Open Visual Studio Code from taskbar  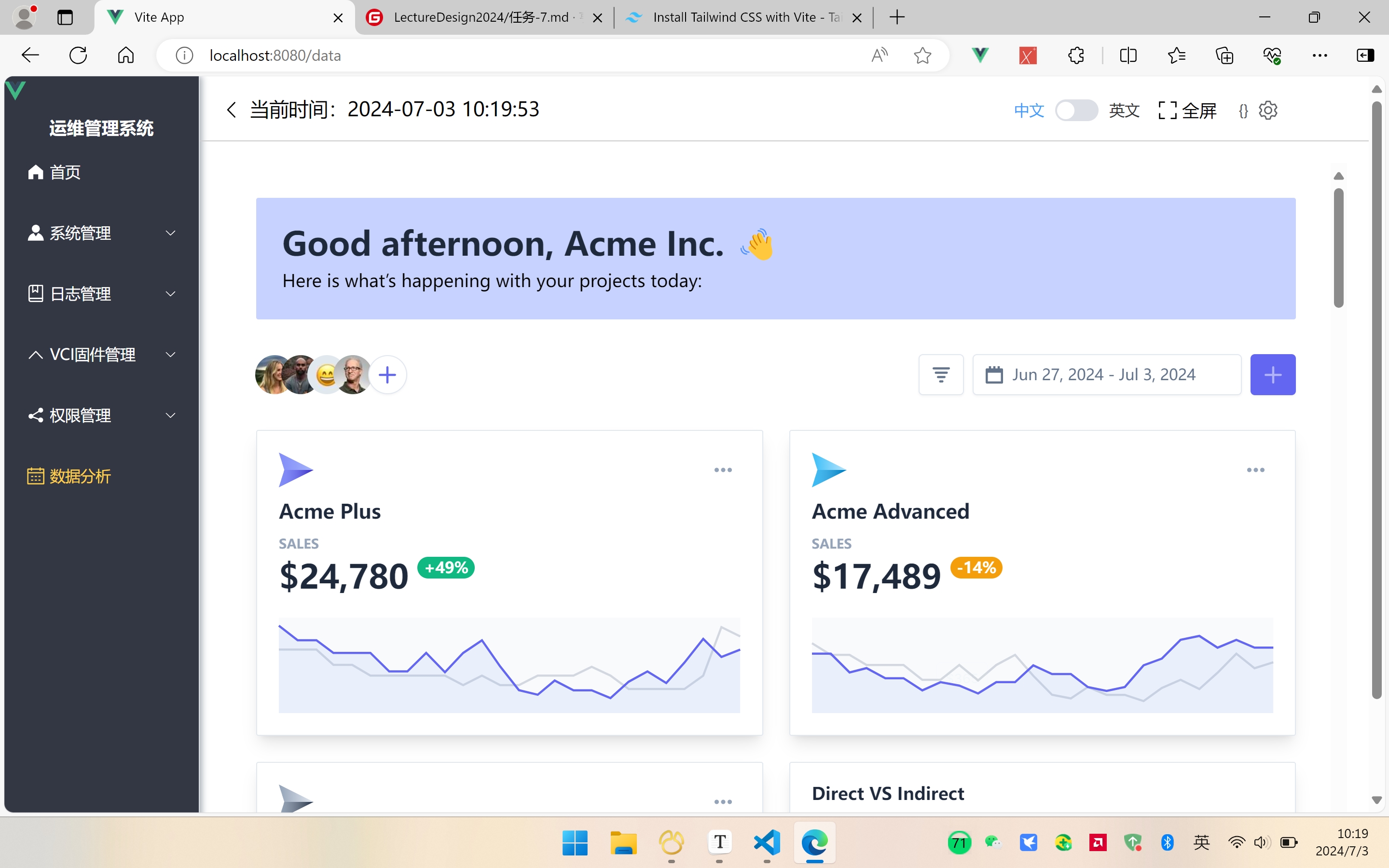768,843
